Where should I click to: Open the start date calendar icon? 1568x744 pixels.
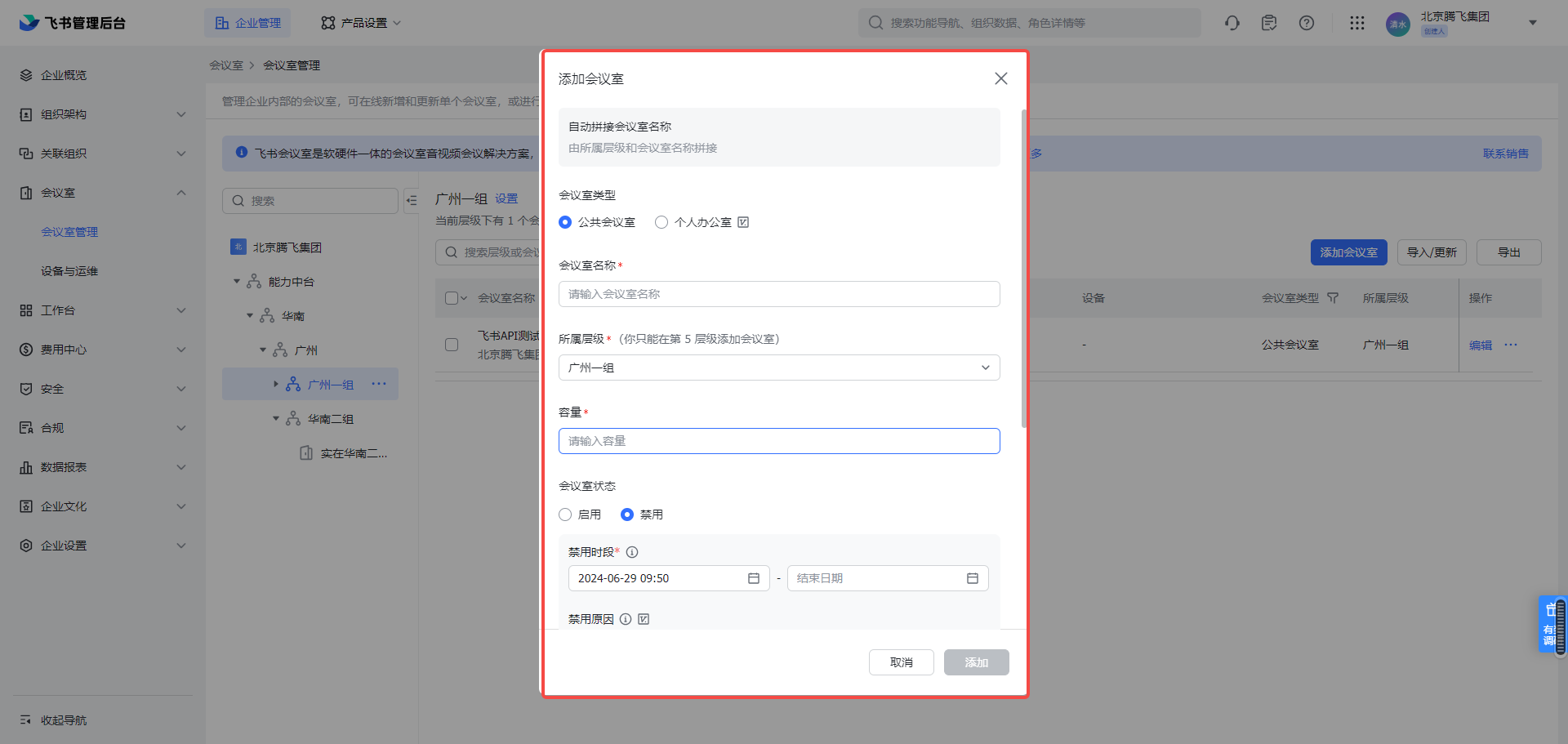753,578
